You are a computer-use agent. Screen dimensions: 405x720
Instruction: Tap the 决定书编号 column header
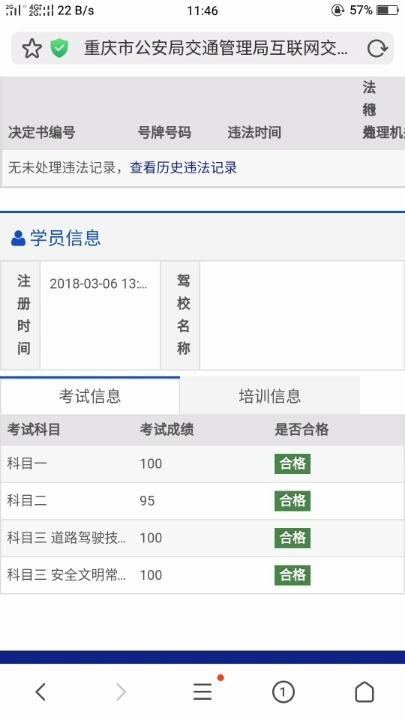[41, 133]
